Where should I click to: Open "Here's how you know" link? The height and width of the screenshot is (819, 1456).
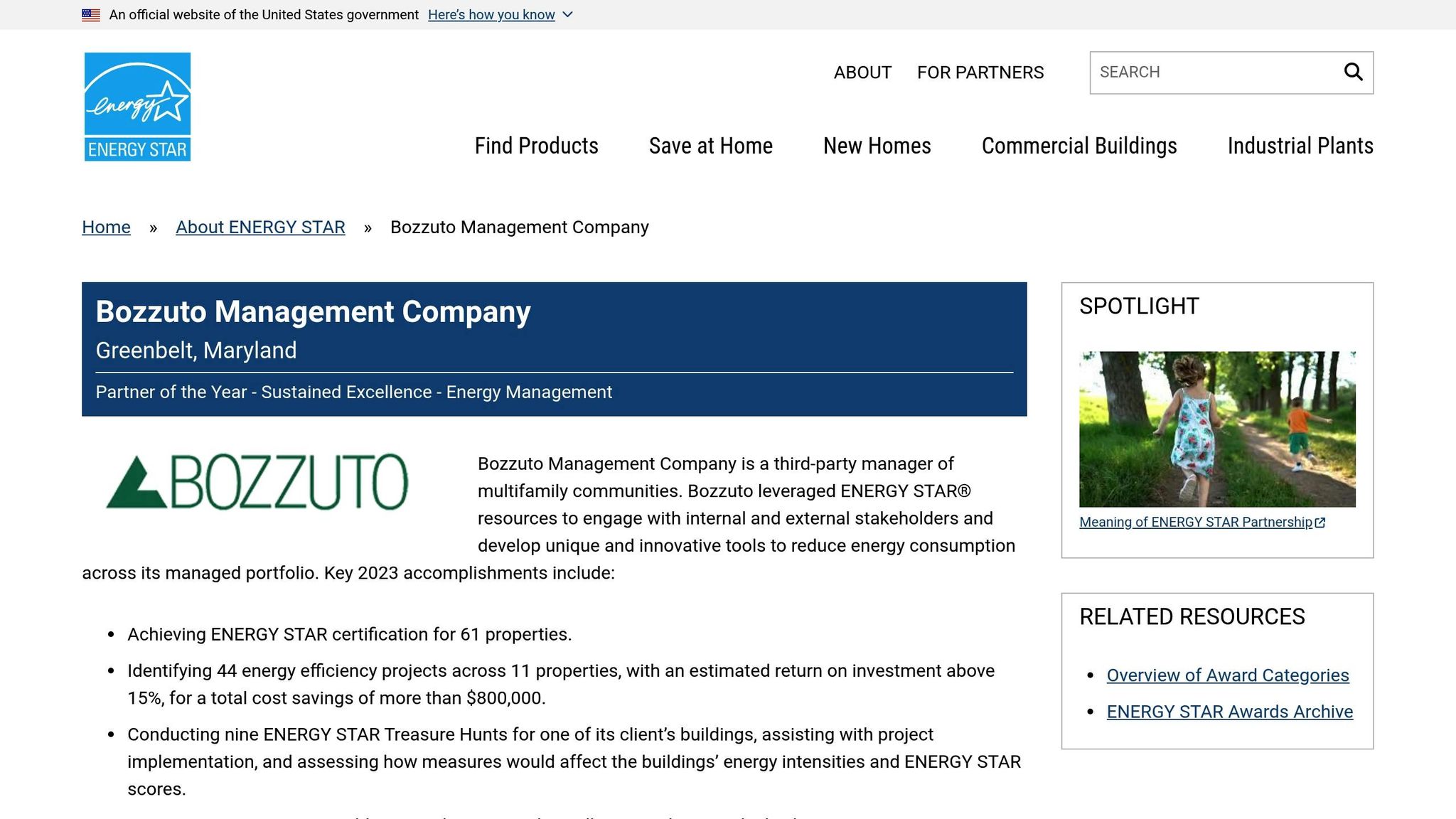coord(491,15)
